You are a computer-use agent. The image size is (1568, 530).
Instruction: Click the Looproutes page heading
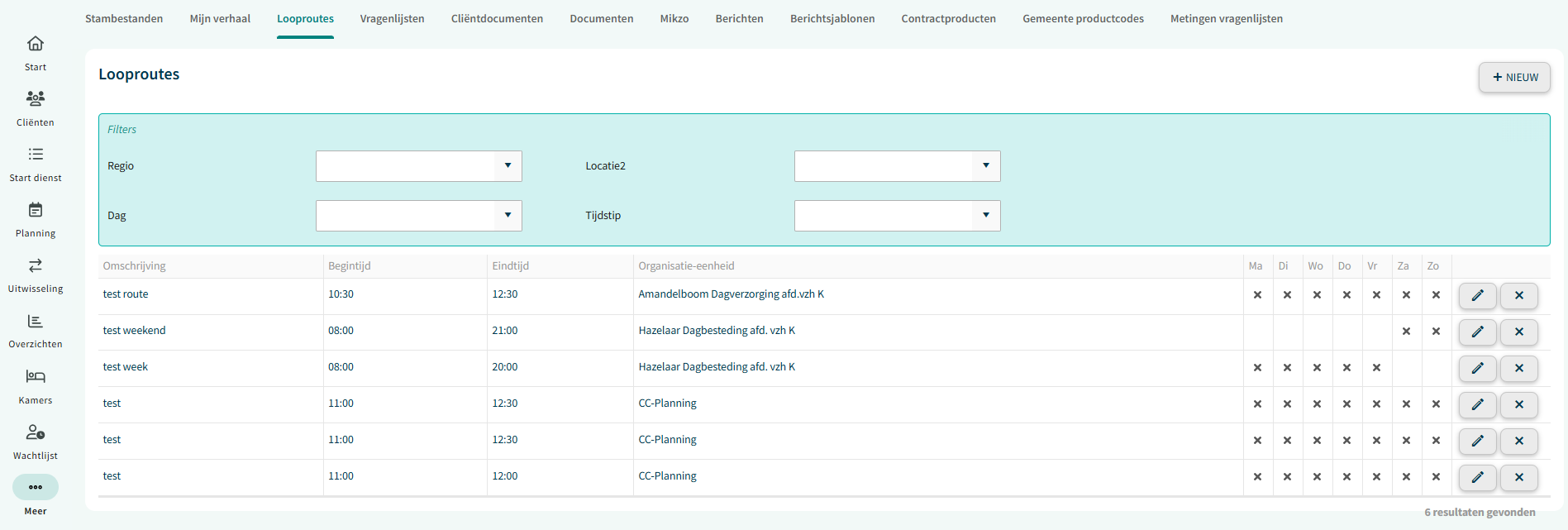pyautogui.click(x=139, y=74)
